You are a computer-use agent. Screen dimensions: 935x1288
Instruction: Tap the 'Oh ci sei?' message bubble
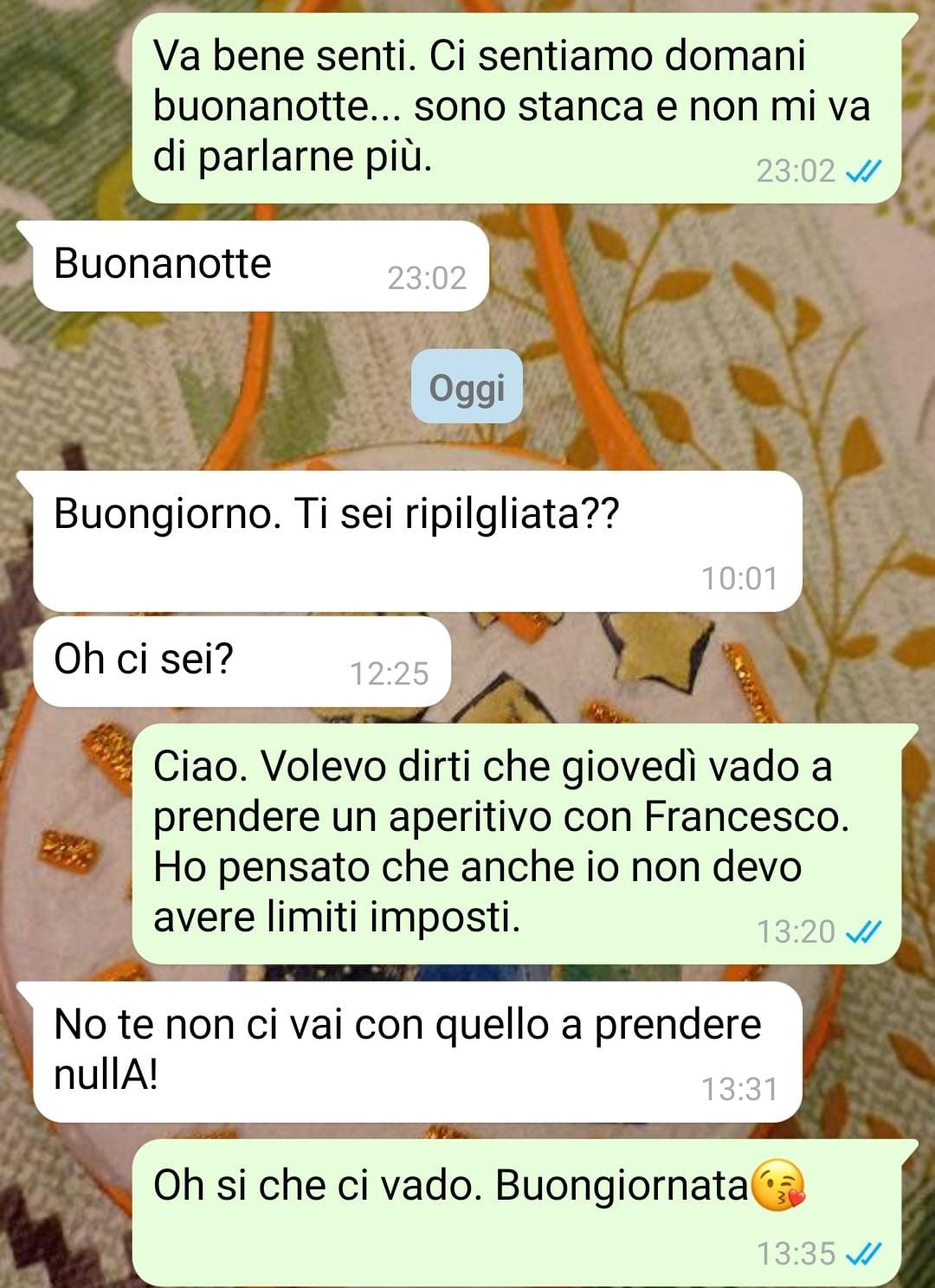242,662
